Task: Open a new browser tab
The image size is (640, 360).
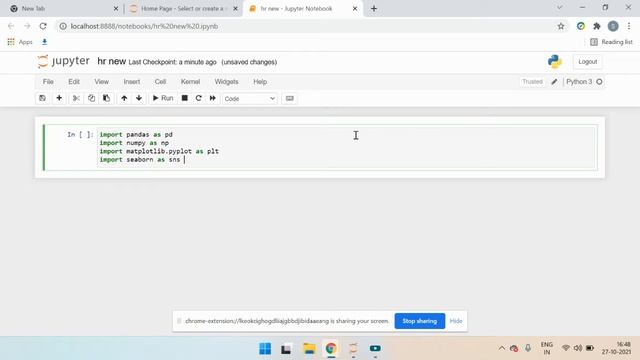Action: [x=374, y=9]
